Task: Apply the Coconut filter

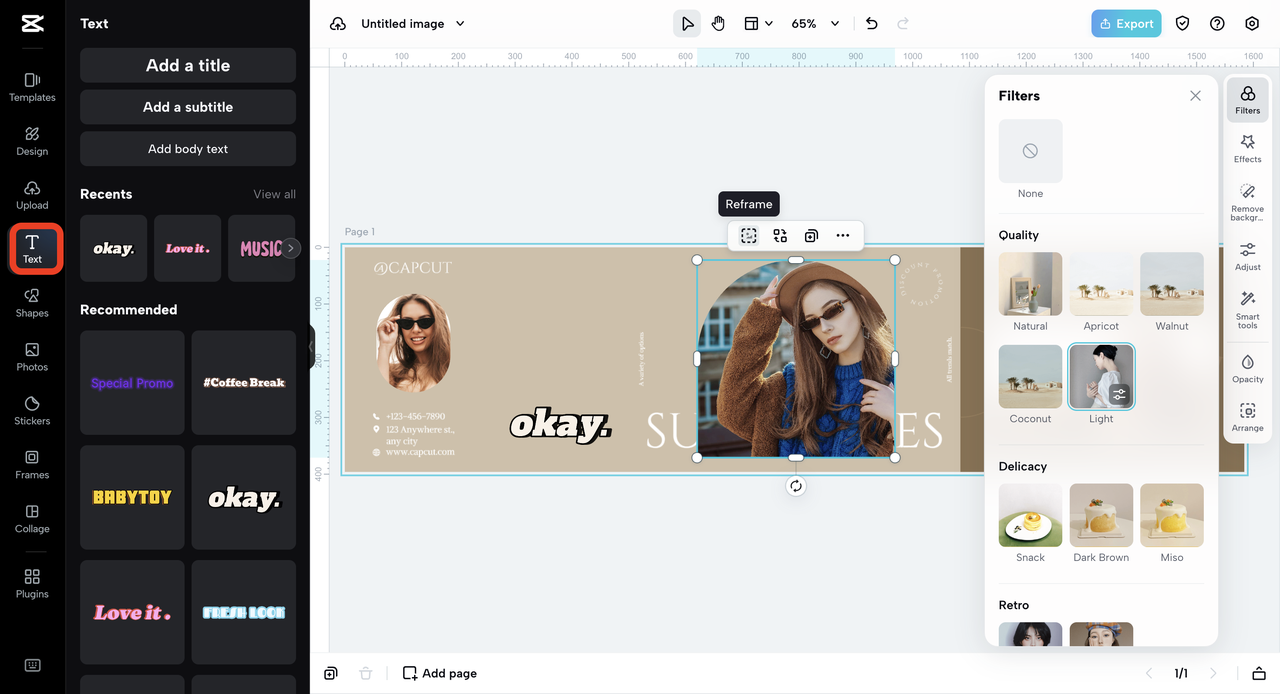Action: [1030, 376]
